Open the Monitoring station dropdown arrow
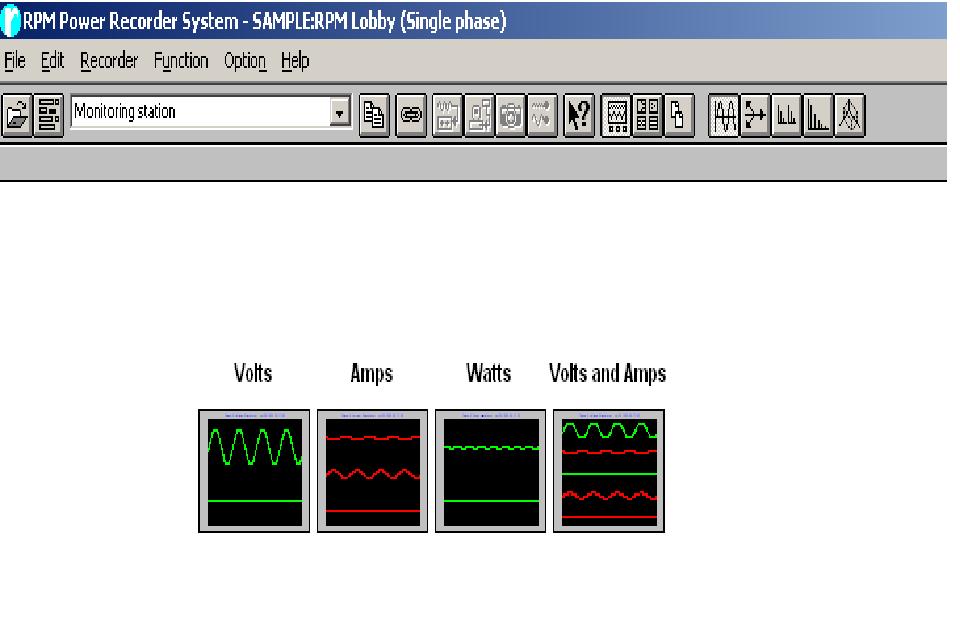The width and height of the screenshot is (960, 620). tap(339, 112)
